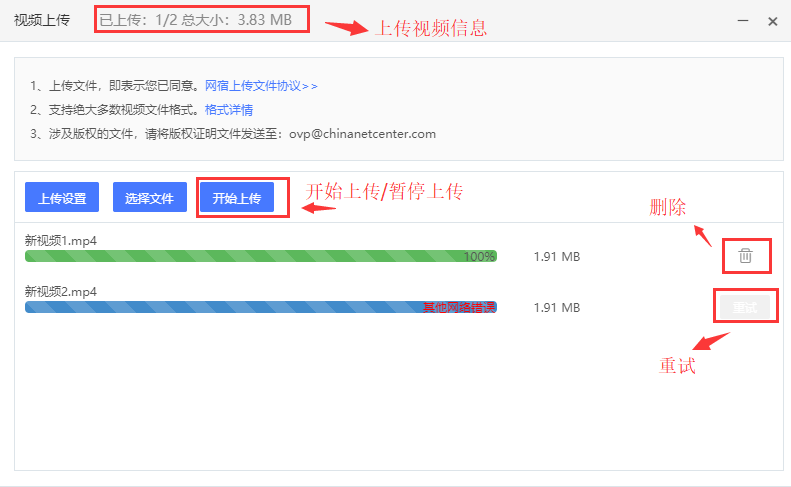
Task: Start uploading with 开始上传 button
Action: 237,197
